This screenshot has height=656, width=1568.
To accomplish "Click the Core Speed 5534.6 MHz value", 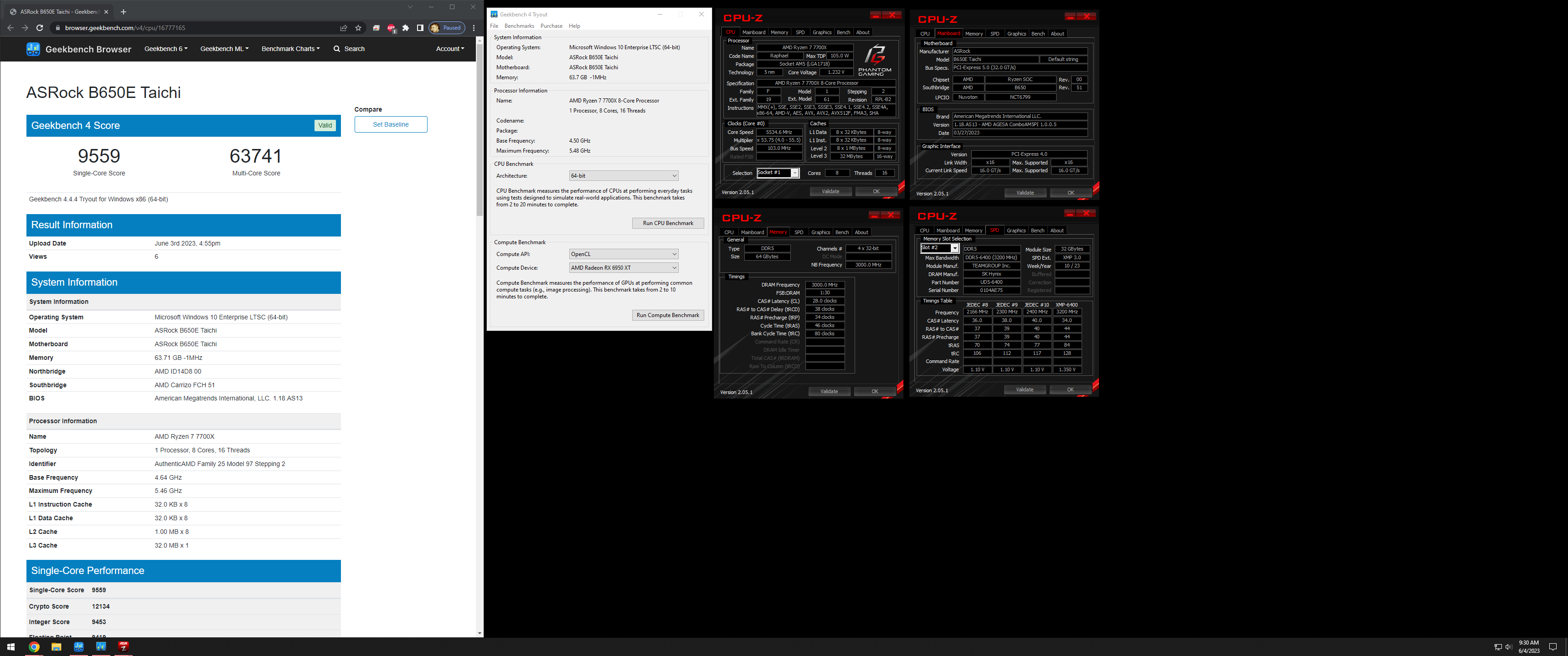I will point(779,132).
